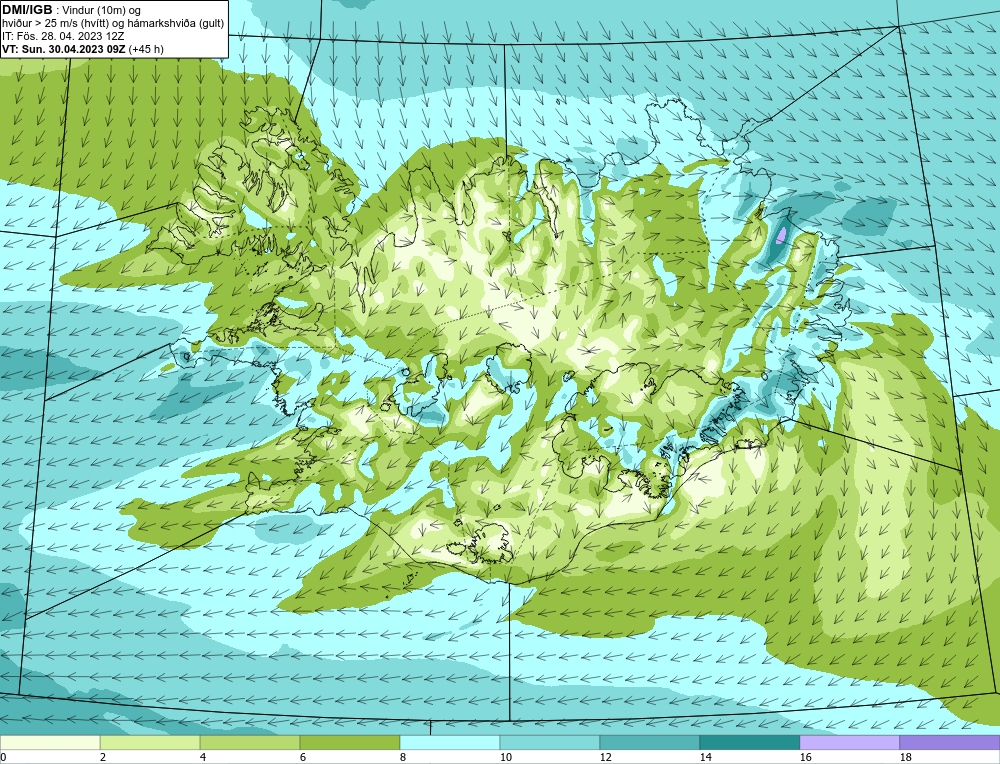Click the 'Vindur (10m) og' heading text

[102, 10]
